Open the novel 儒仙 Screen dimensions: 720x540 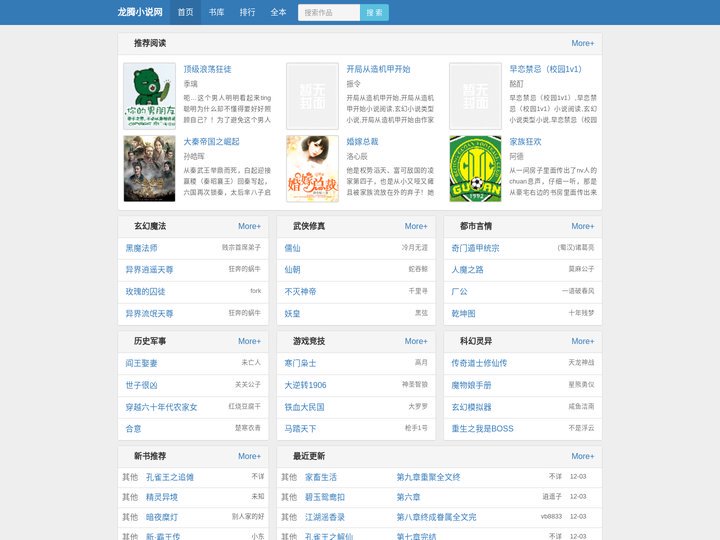click(x=292, y=248)
